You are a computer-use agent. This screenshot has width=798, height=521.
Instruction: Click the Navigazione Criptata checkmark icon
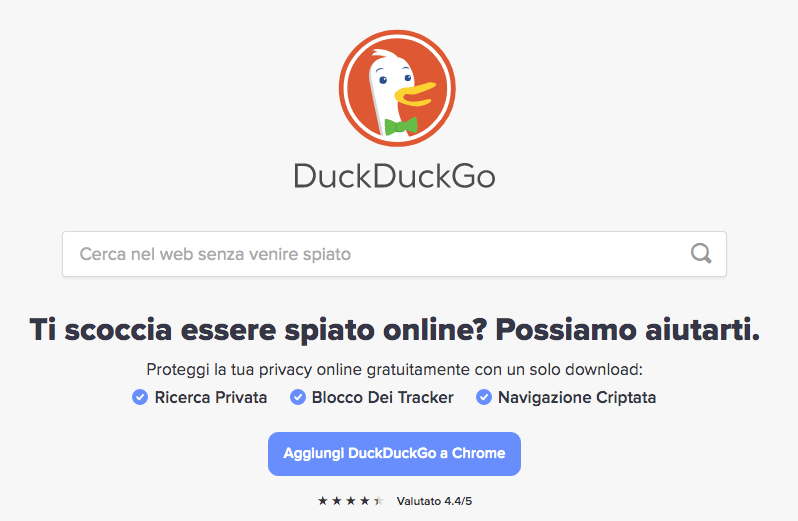[x=484, y=397]
